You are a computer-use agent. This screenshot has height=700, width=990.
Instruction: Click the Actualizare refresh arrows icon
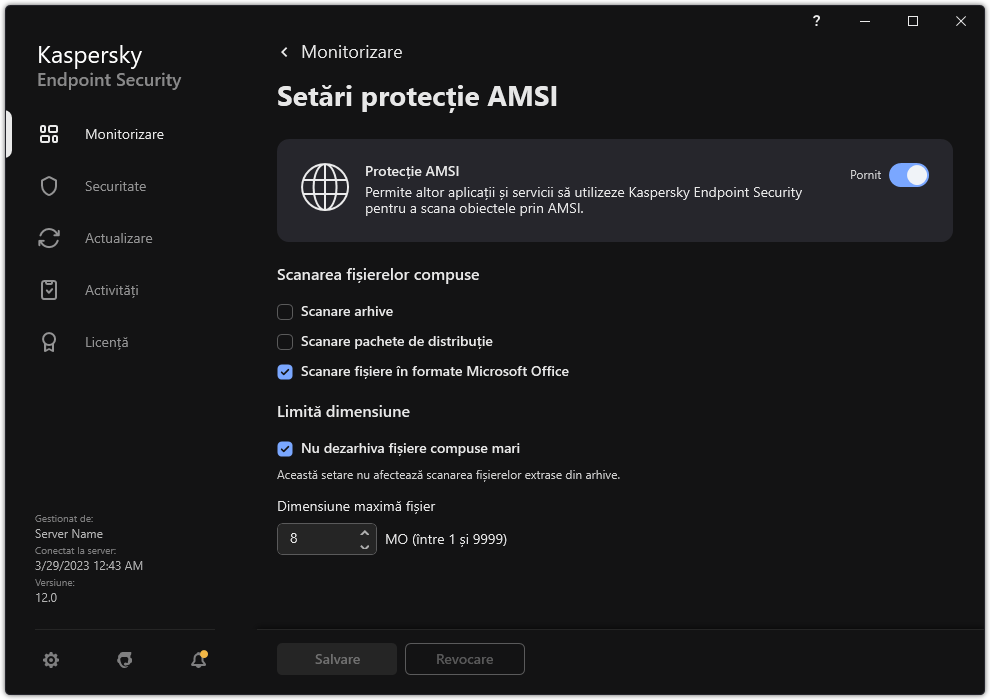coord(49,238)
